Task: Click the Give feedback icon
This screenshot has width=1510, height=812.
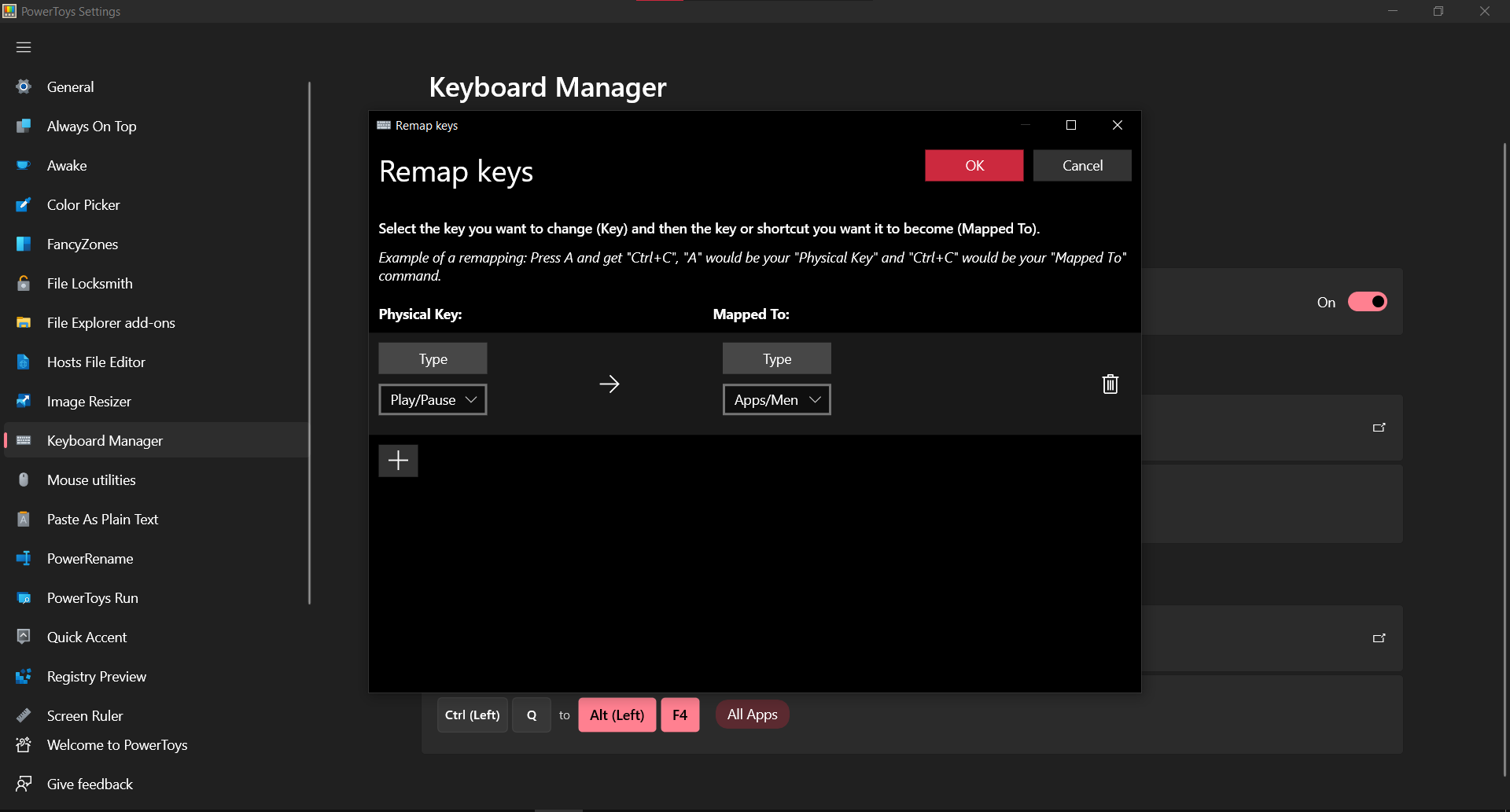Action: [x=24, y=784]
